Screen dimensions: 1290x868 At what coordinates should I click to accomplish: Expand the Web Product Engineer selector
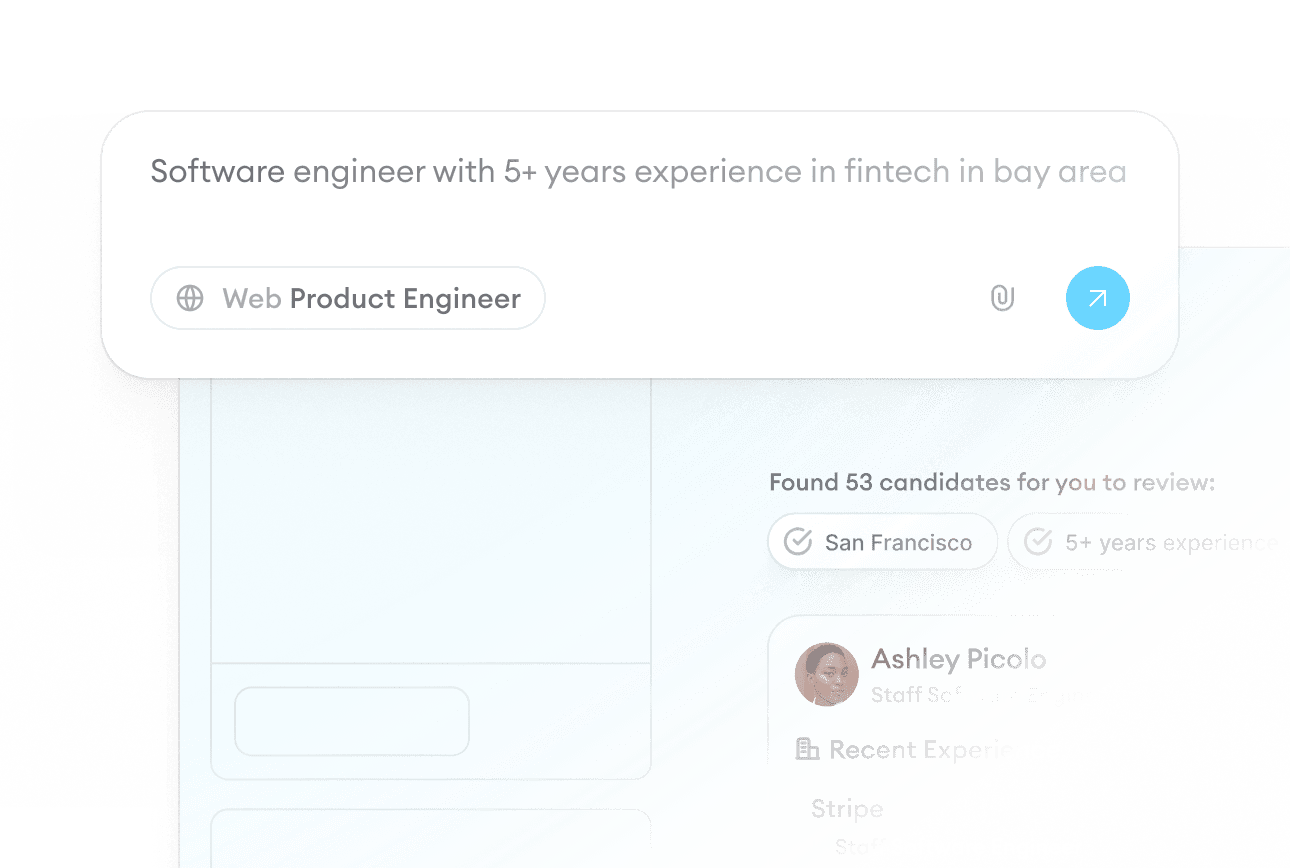[347, 298]
